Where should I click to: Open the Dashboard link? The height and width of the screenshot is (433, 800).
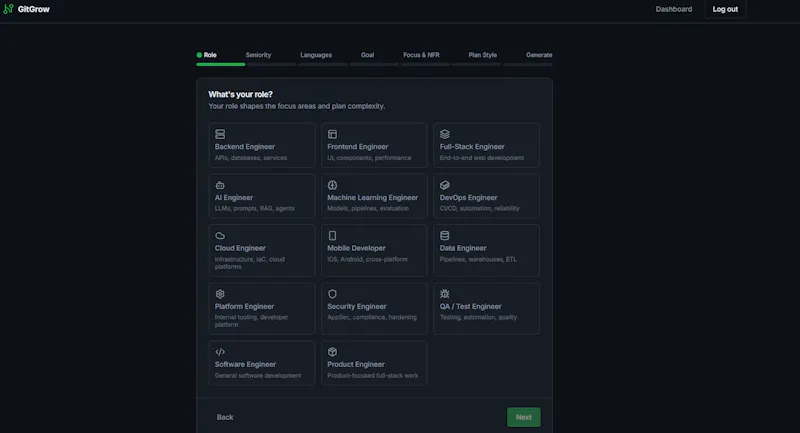click(673, 9)
